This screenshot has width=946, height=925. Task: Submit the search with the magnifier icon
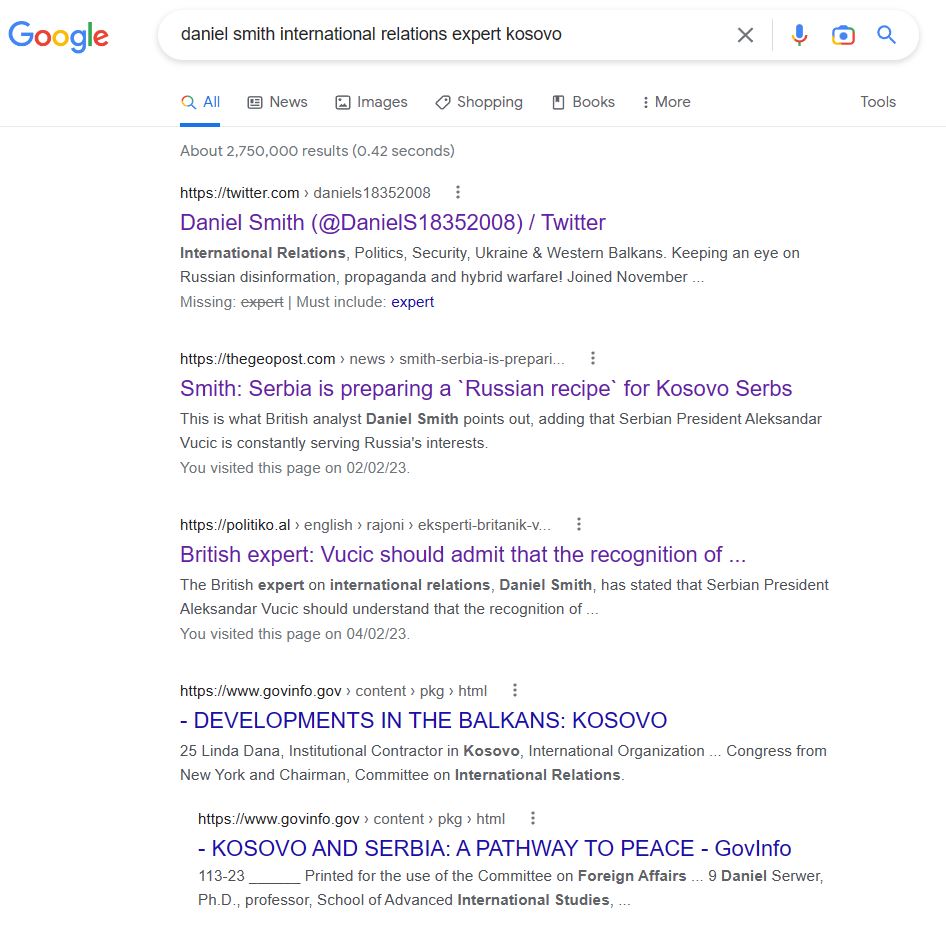tap(886, 34)
